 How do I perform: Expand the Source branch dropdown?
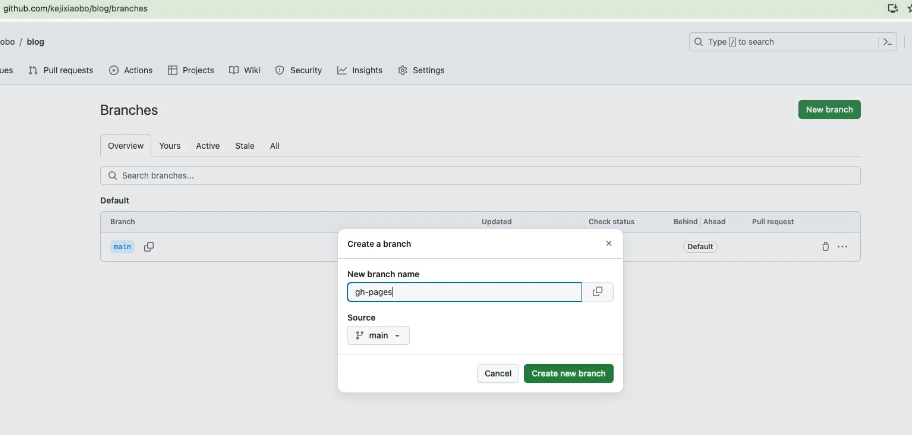[378, 336]
